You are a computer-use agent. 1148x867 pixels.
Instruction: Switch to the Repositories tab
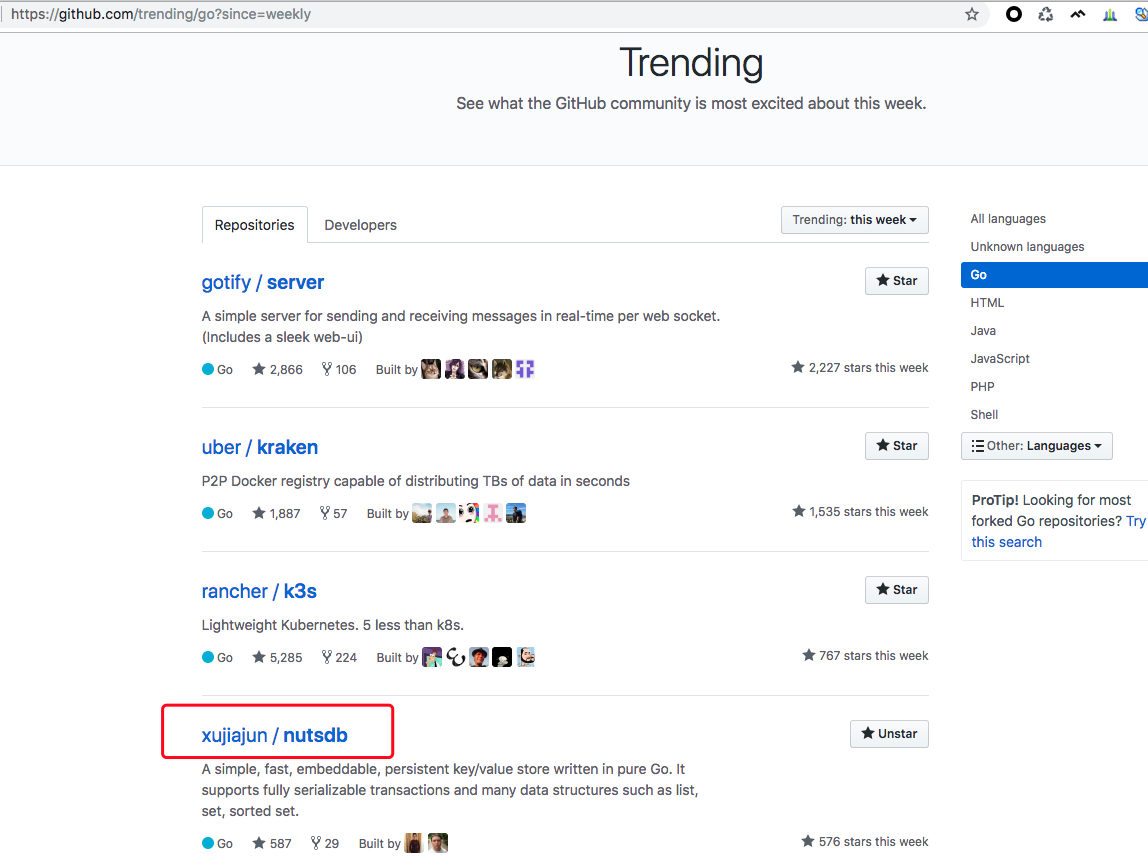point(254,225)
